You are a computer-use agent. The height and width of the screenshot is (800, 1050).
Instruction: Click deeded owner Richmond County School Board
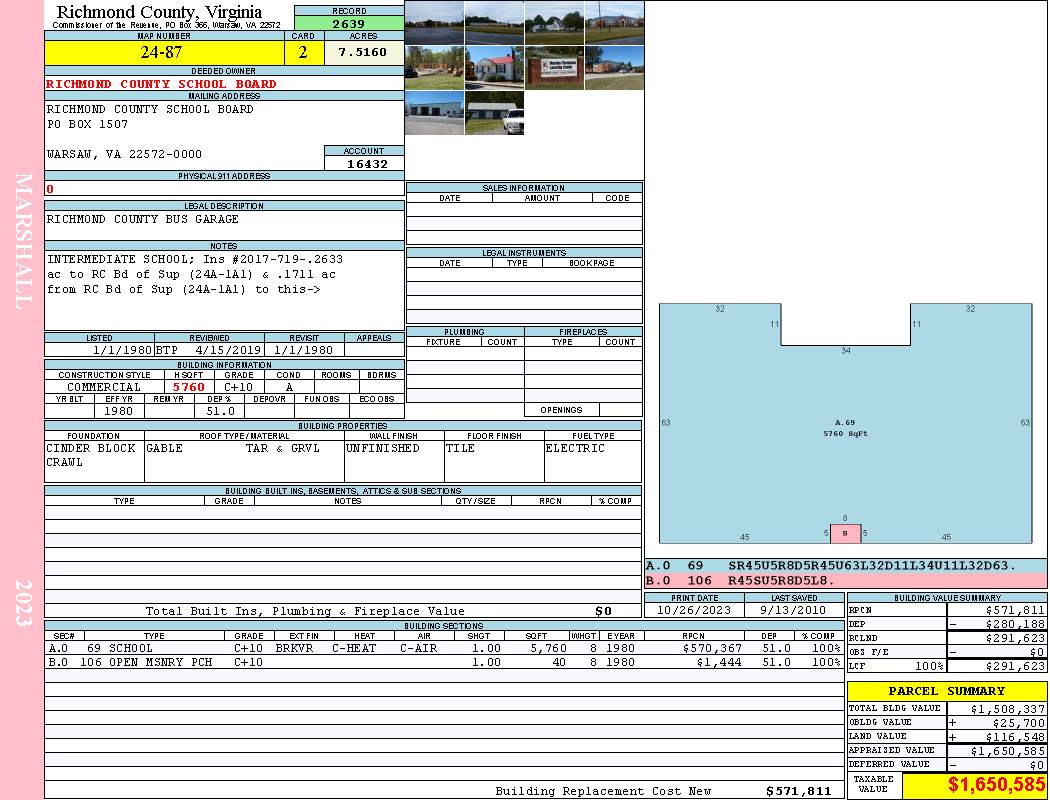pos(162,84)
